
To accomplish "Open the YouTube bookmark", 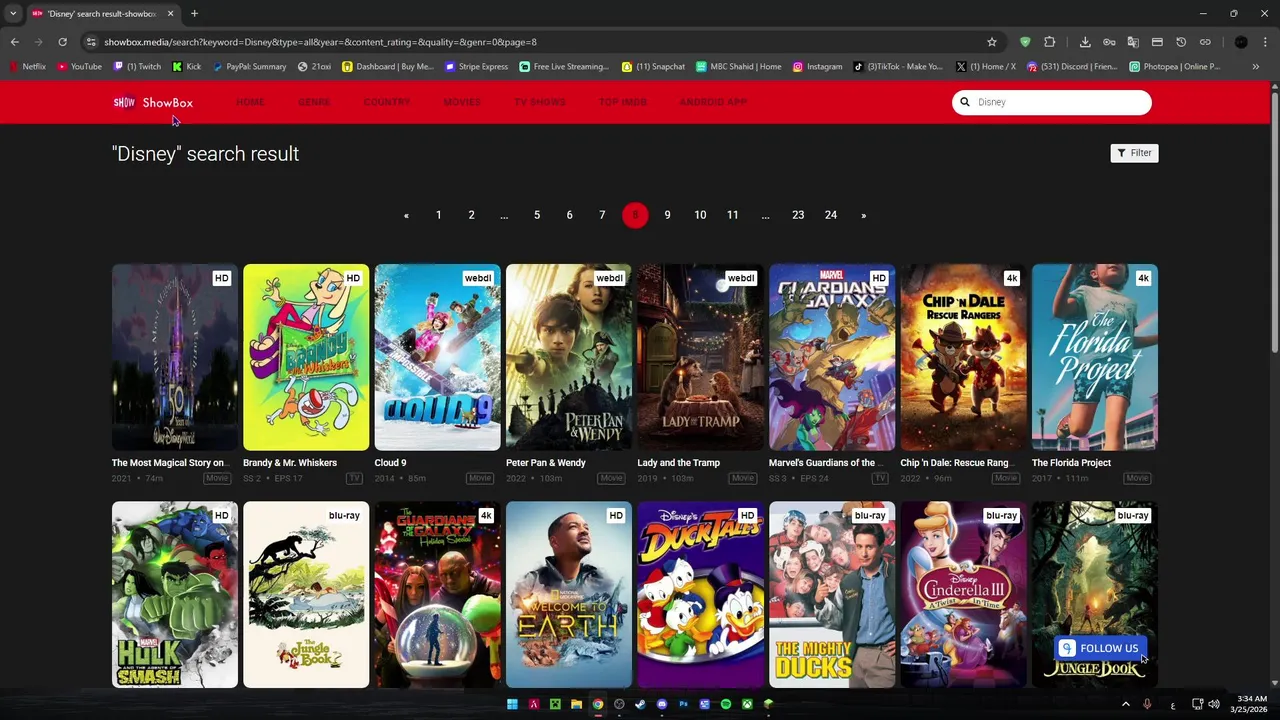I will tap(80, 67).
